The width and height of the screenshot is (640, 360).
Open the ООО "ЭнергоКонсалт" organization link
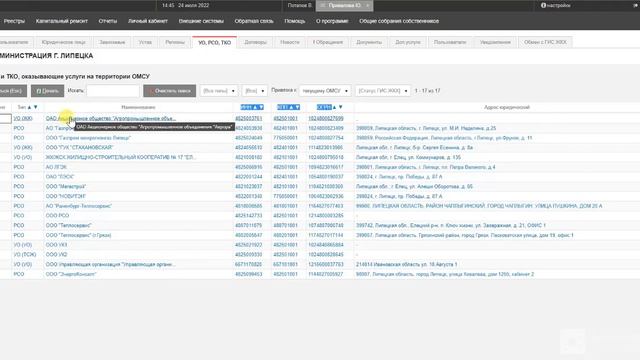coord(71,274)
